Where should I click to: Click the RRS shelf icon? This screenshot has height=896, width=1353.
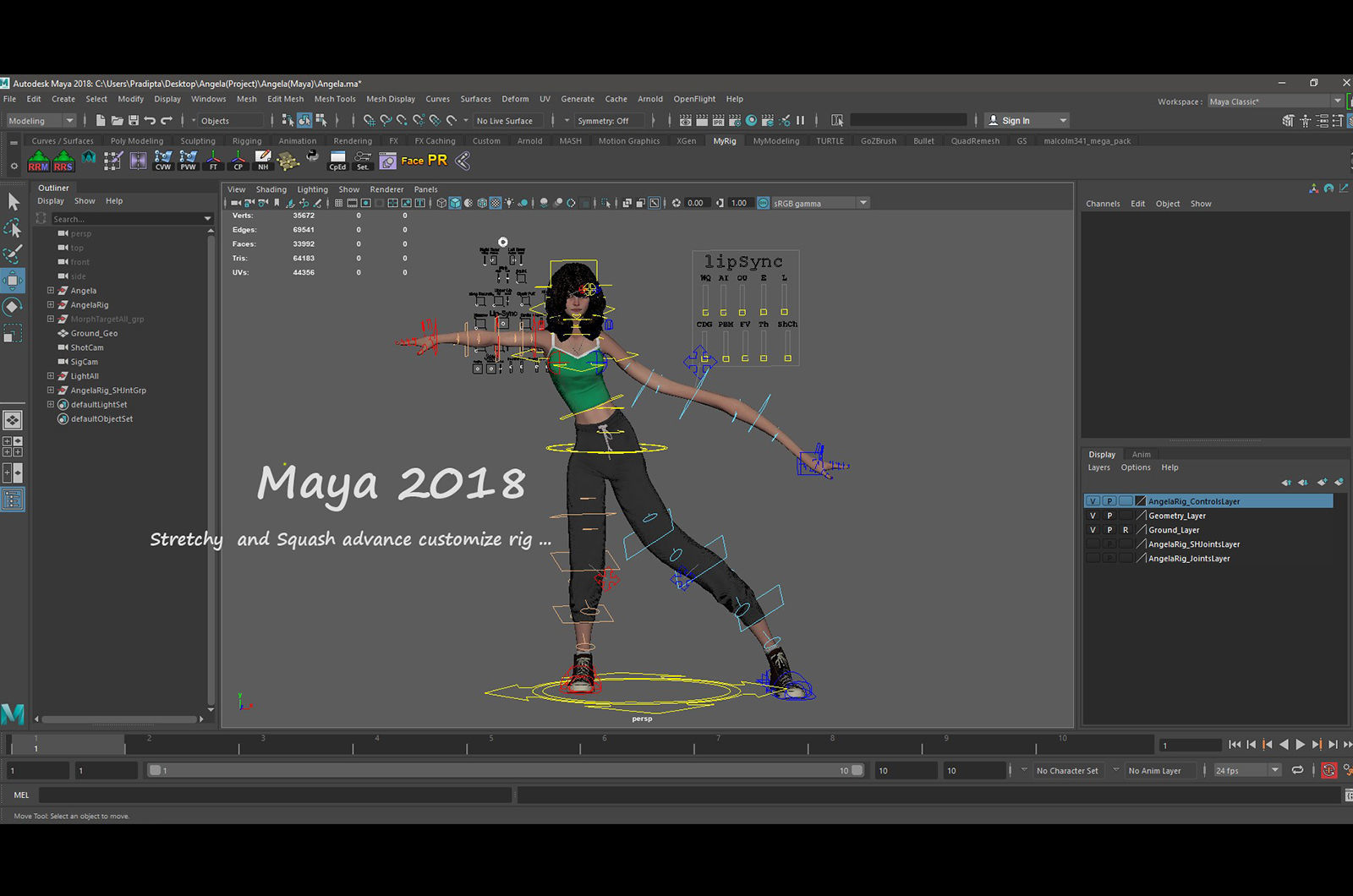[63, 161]
